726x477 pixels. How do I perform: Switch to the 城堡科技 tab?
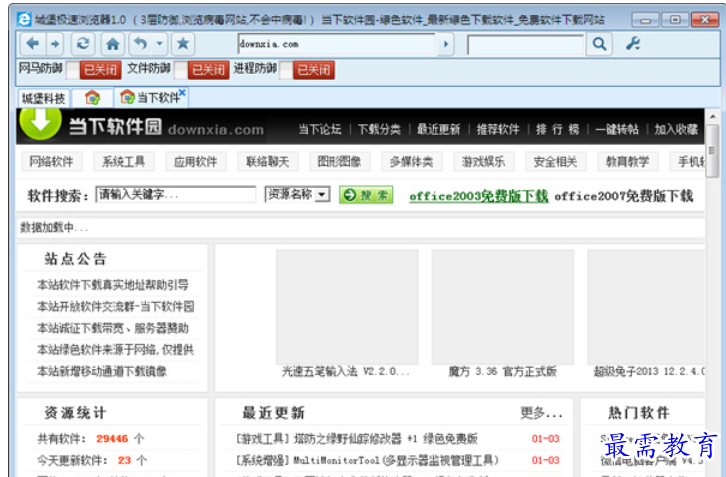click(44, 98)
